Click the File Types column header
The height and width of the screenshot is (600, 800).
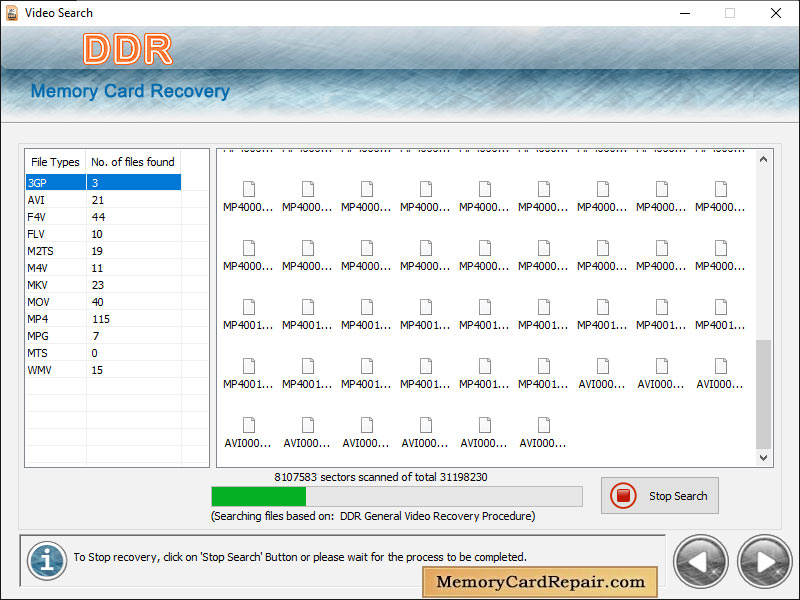pos(56,162)
